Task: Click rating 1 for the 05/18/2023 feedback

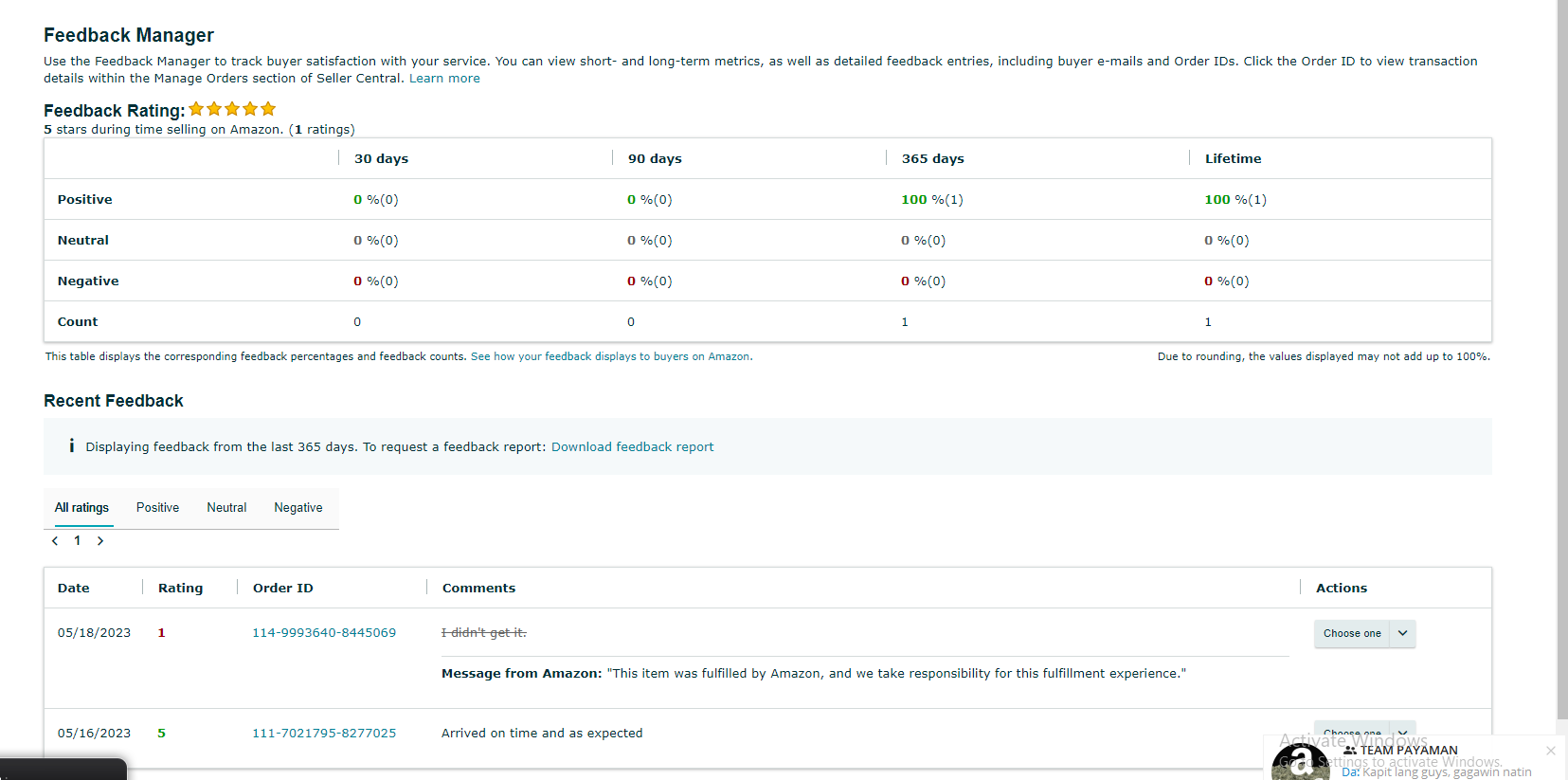Action: click(161, 632)
